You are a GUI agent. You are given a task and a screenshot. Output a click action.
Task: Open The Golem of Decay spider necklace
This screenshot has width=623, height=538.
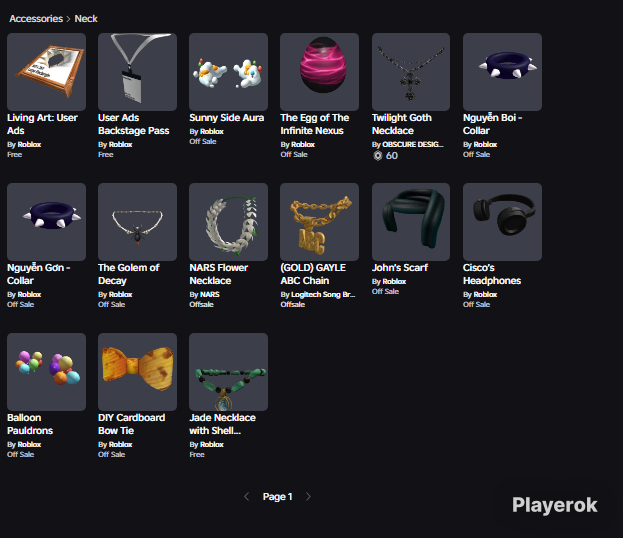point(137,222)
